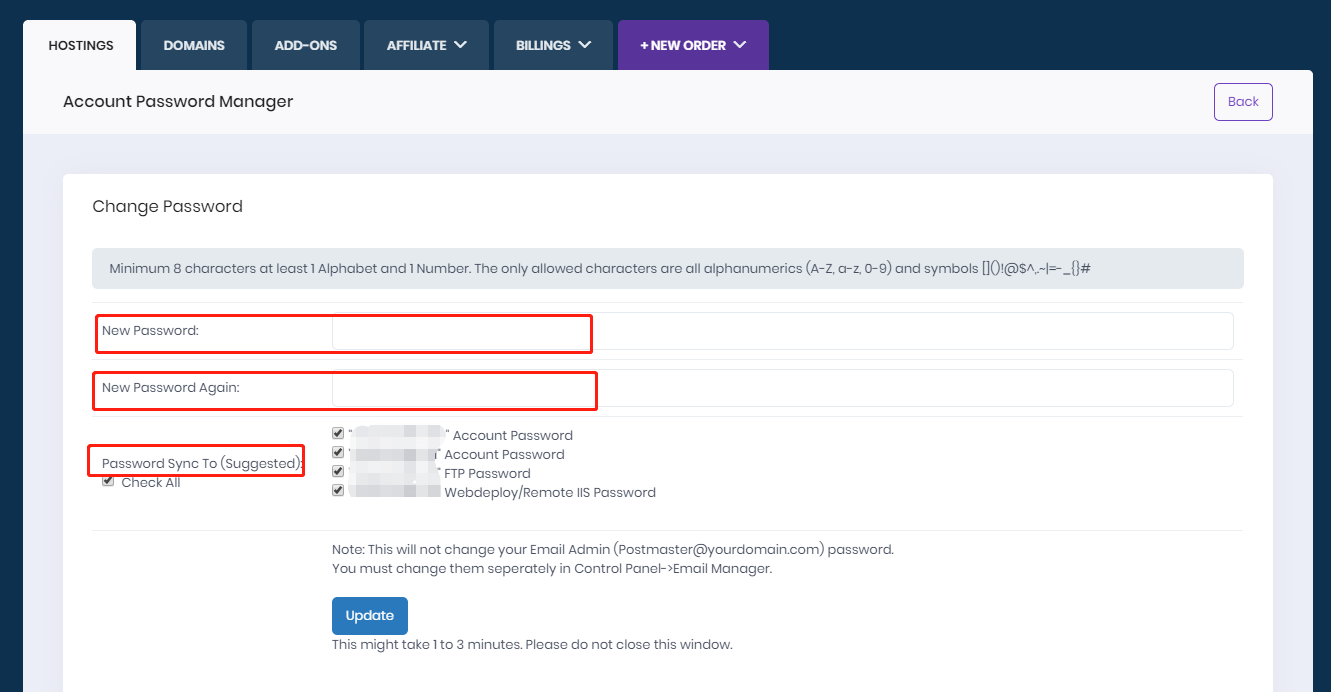Open the DOMAINS tab
1331x692 pixels.
click(x=193, y=44)
